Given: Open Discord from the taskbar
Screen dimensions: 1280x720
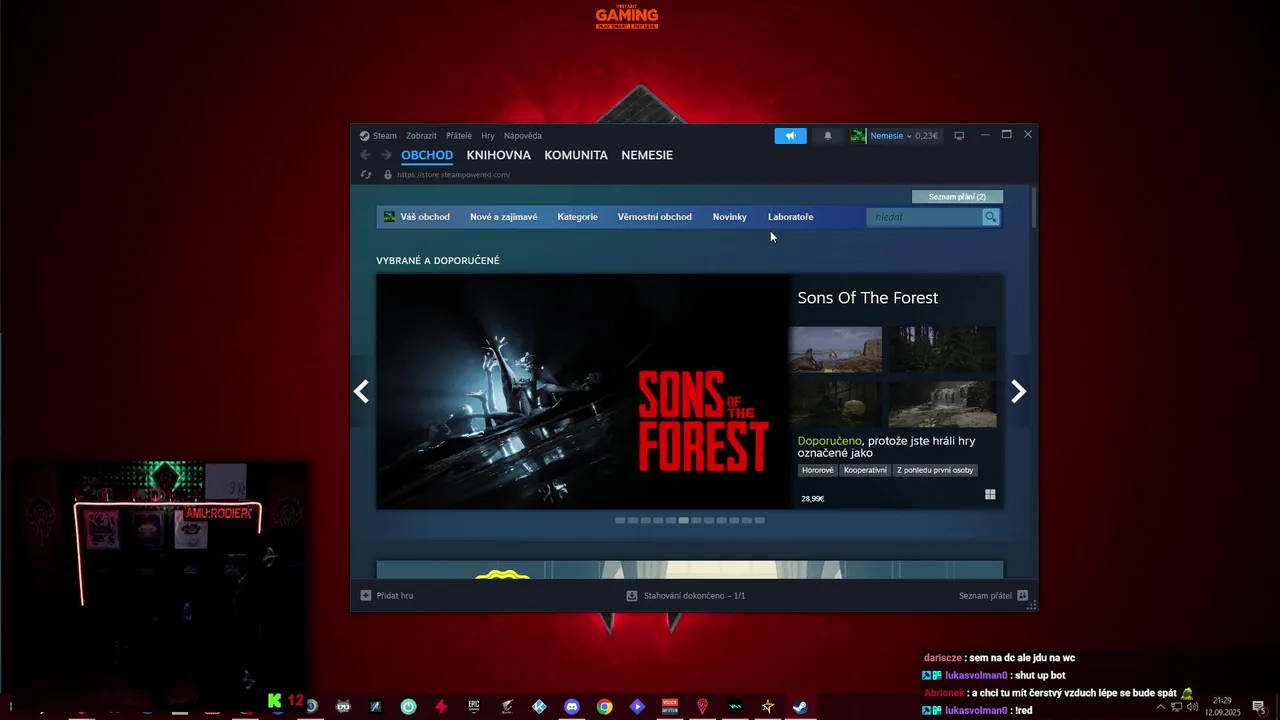Looking at the screenshot, I should click(572, 706).
